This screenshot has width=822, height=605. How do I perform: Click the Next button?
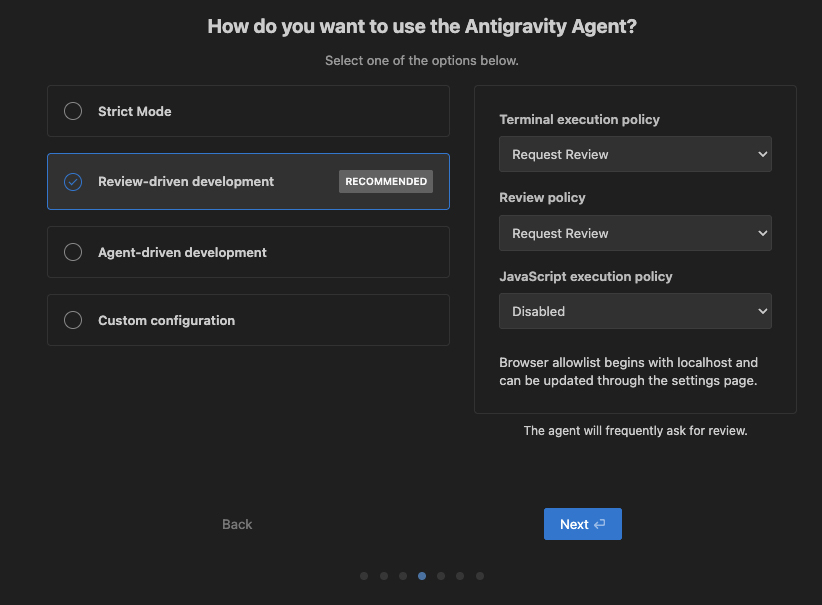582,524
